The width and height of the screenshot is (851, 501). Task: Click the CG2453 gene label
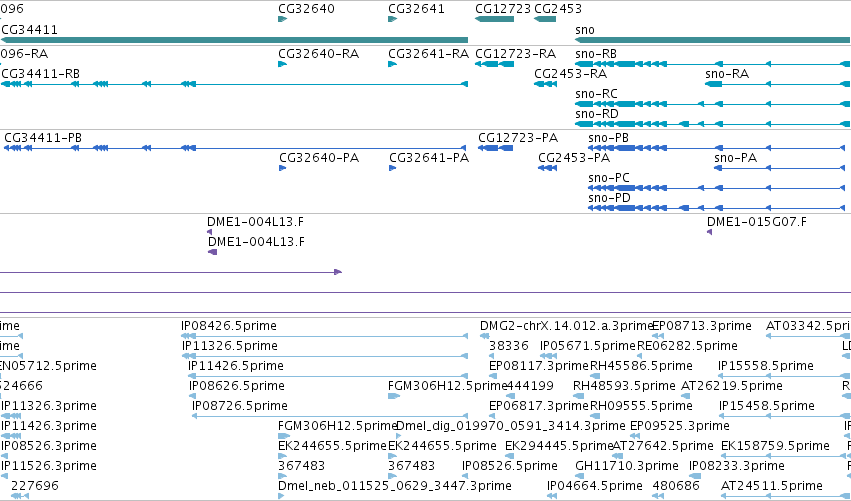click(558, 9)
